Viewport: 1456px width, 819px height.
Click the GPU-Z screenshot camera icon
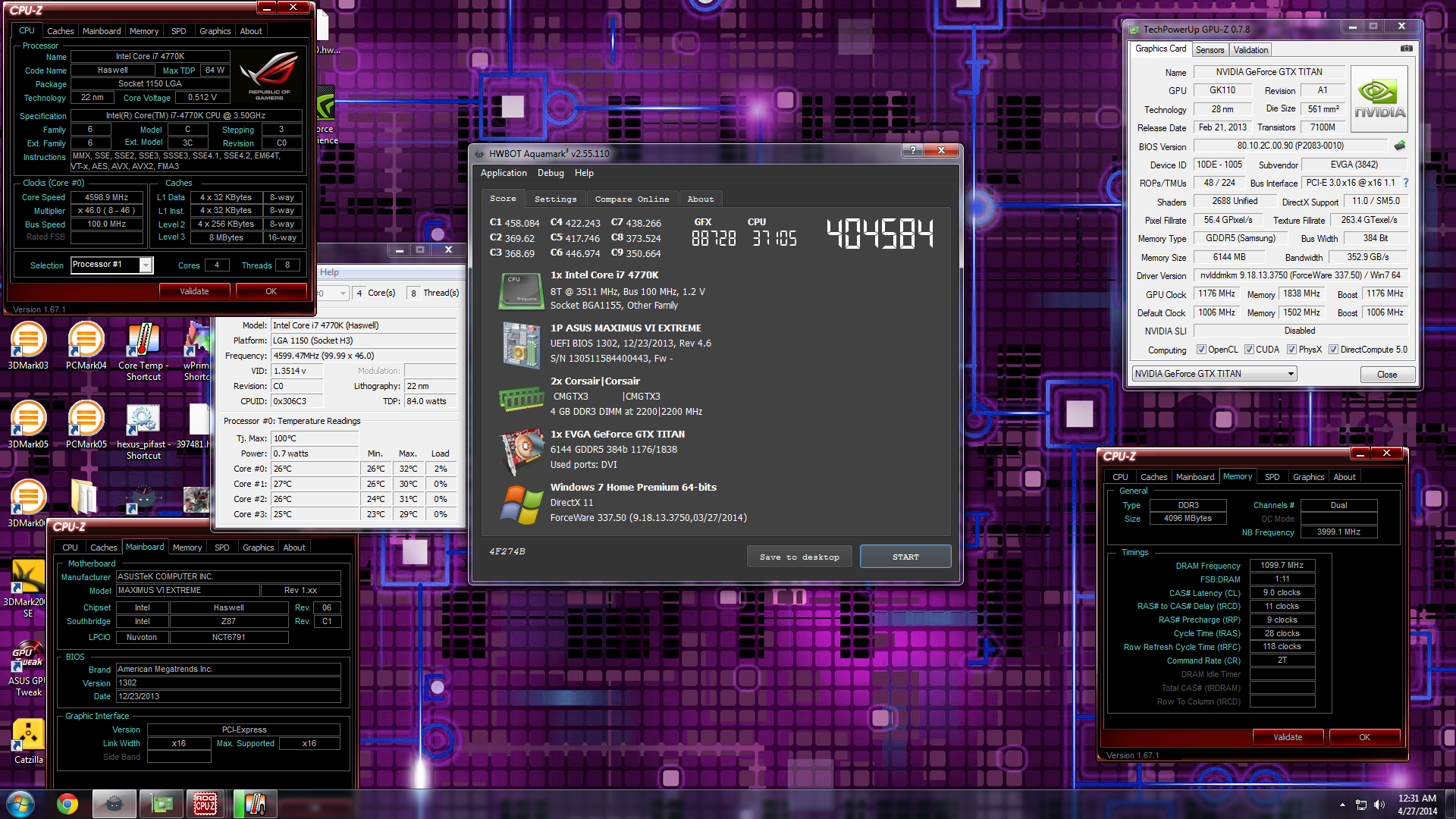pos(1406,49)
